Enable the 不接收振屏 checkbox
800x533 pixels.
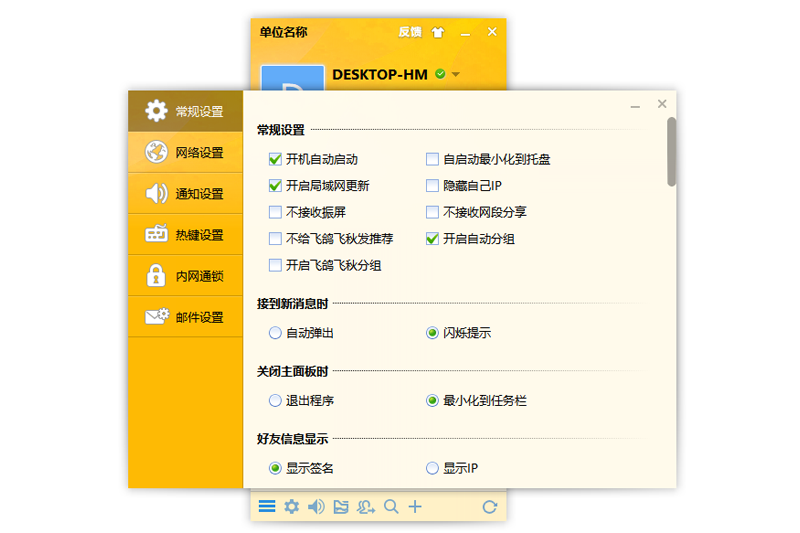click(x=275, y=212)
